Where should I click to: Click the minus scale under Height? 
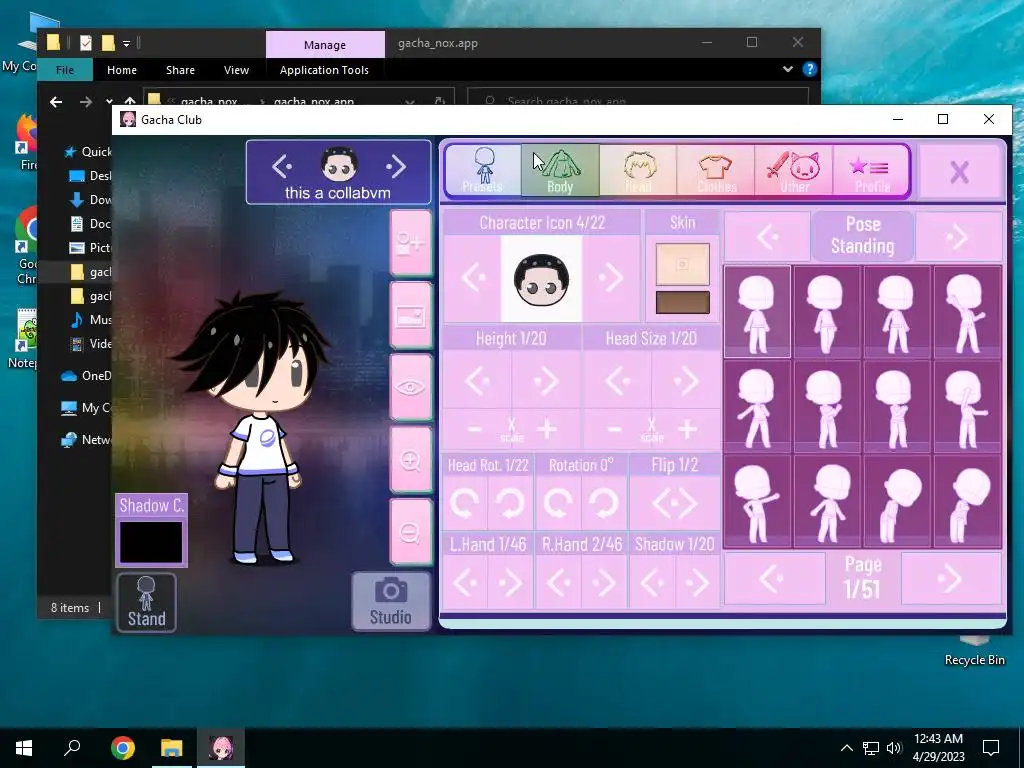[475, 430]
